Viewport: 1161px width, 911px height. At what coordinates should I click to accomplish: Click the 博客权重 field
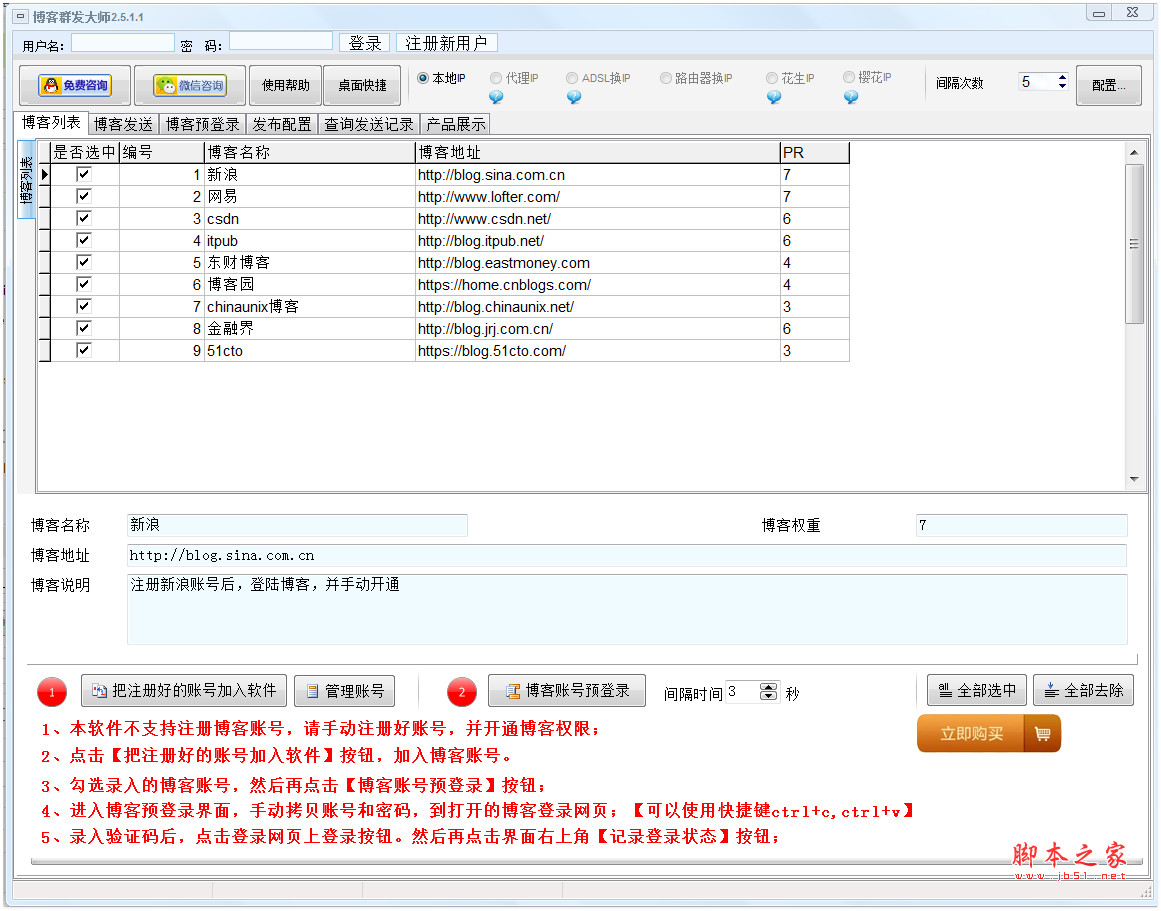click(1022, 525)
